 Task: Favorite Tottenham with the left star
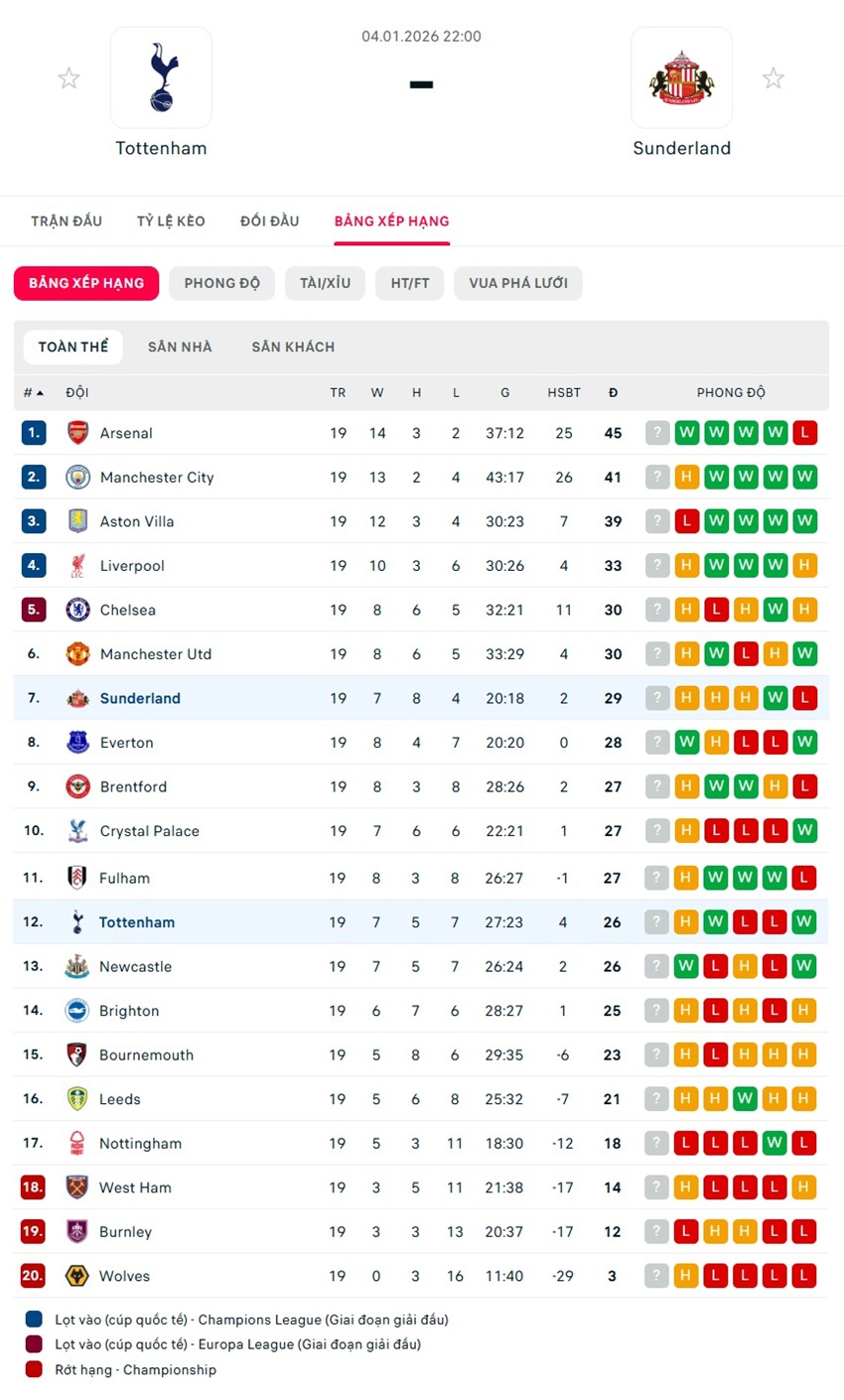coord(69,78)
